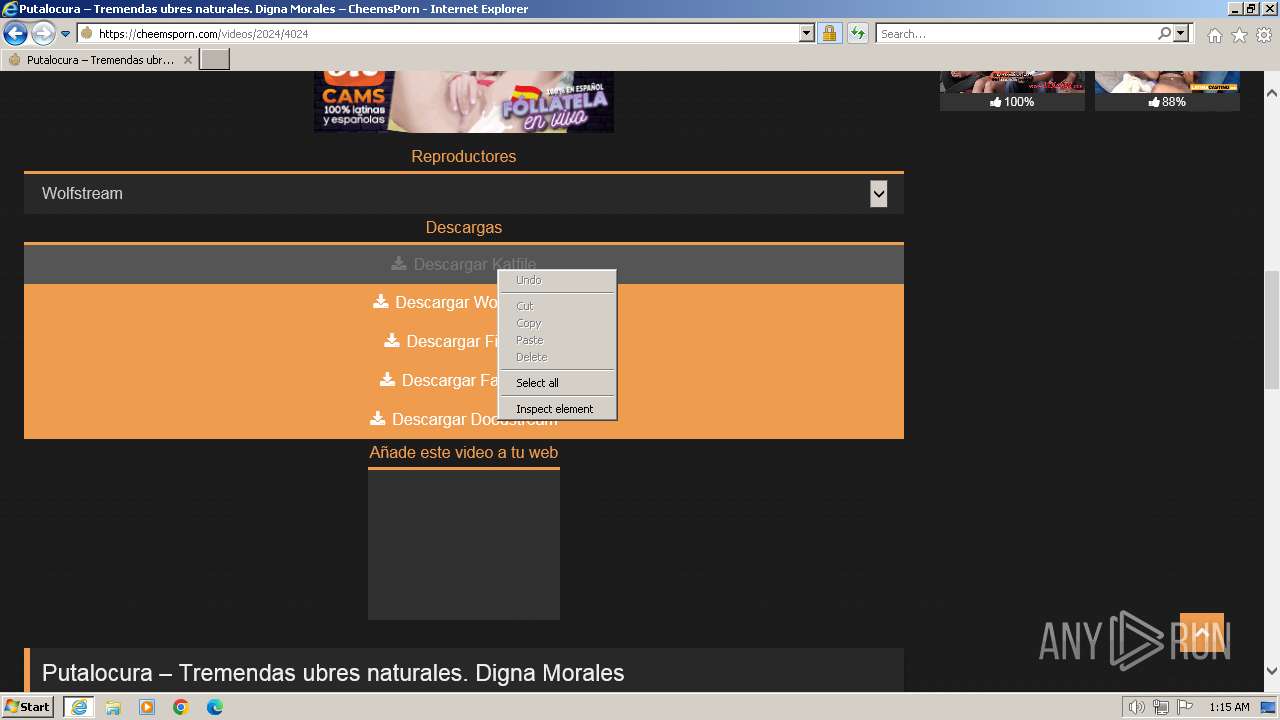Choose Delete in the context menu
The image size is (1280, 720).
click(557, 357)
